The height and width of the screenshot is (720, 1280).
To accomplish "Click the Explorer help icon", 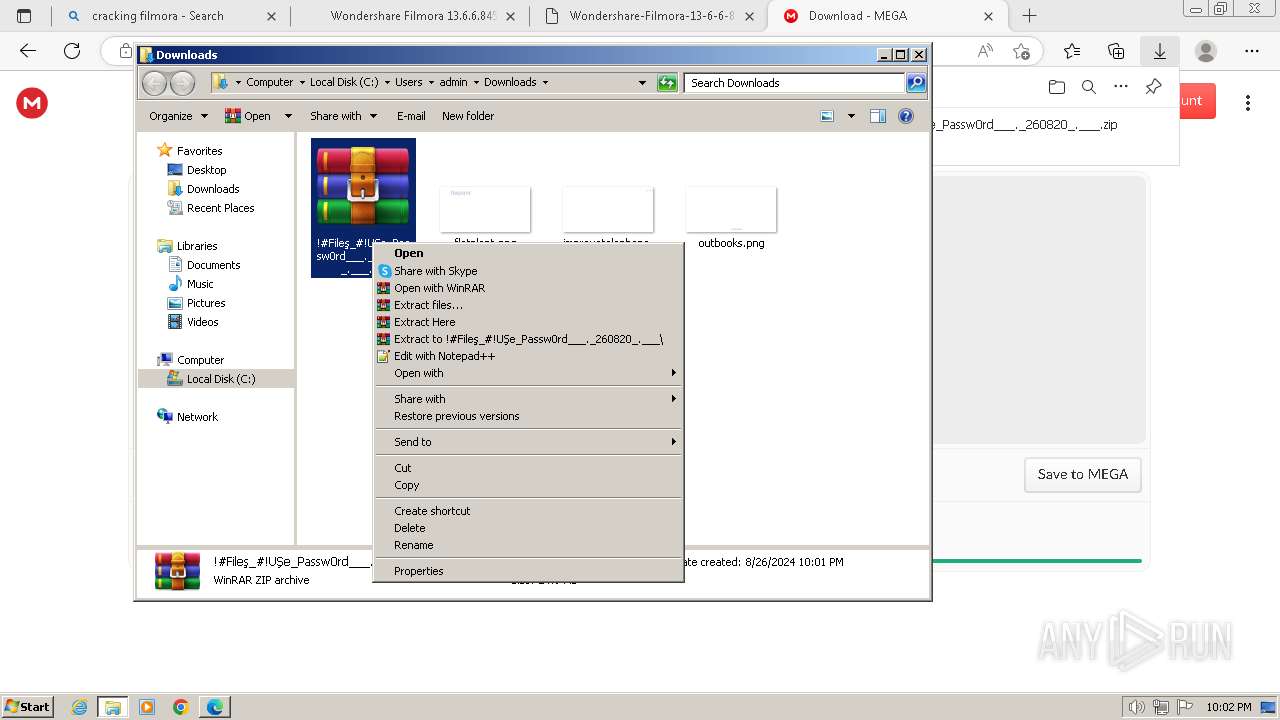I will (906, 116).
